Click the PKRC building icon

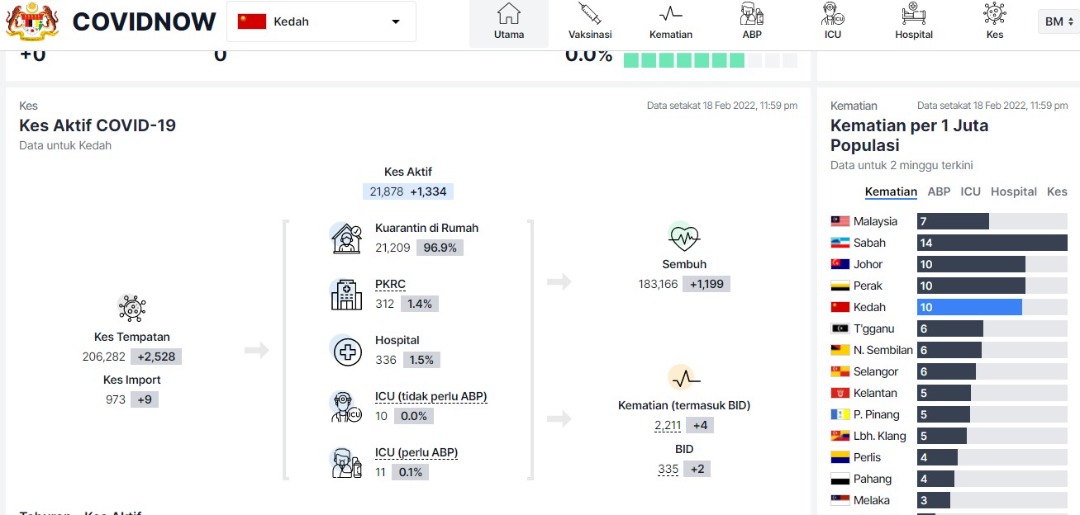tap(346, 295)
